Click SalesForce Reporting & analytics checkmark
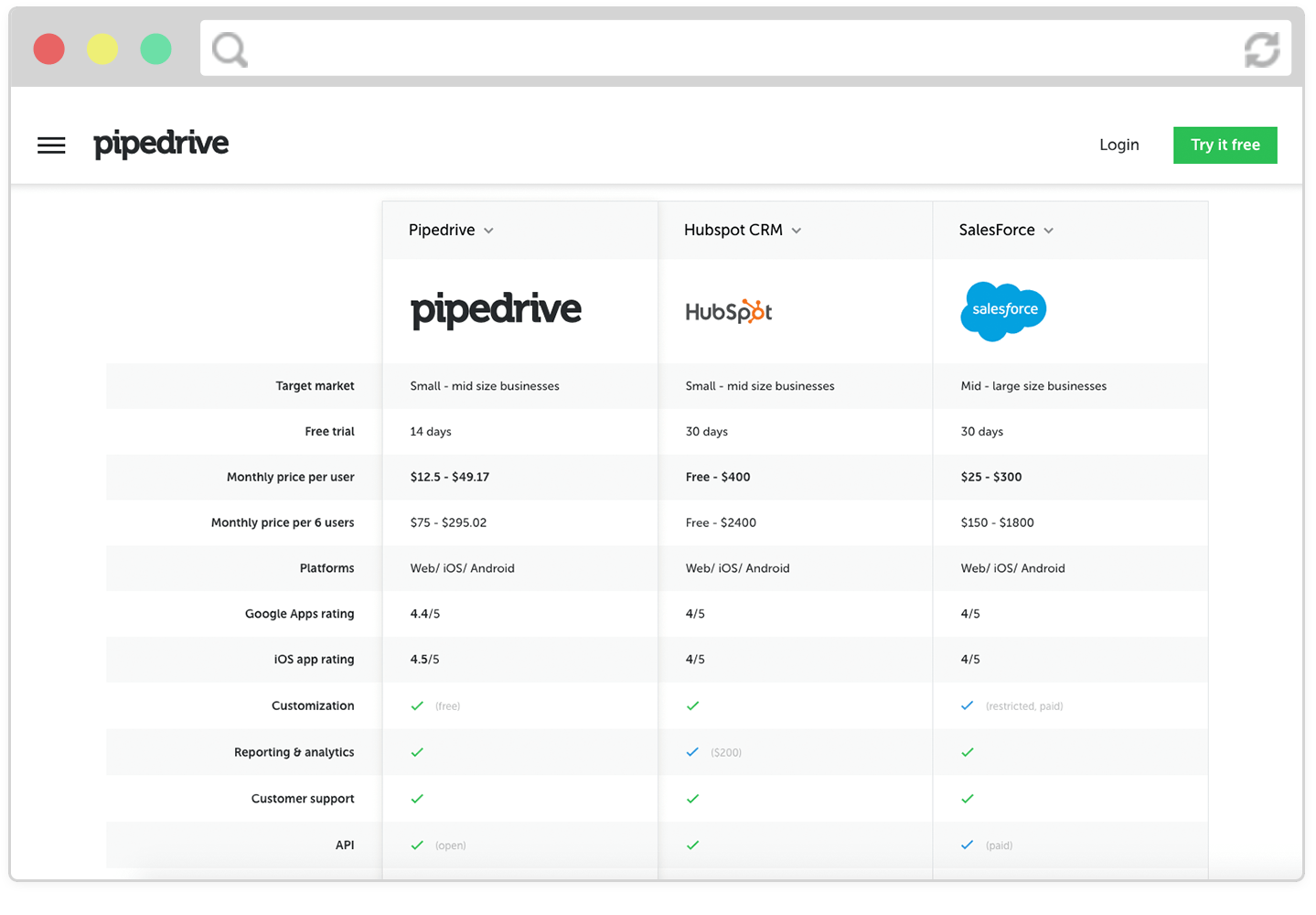 (x=968, y=752)
